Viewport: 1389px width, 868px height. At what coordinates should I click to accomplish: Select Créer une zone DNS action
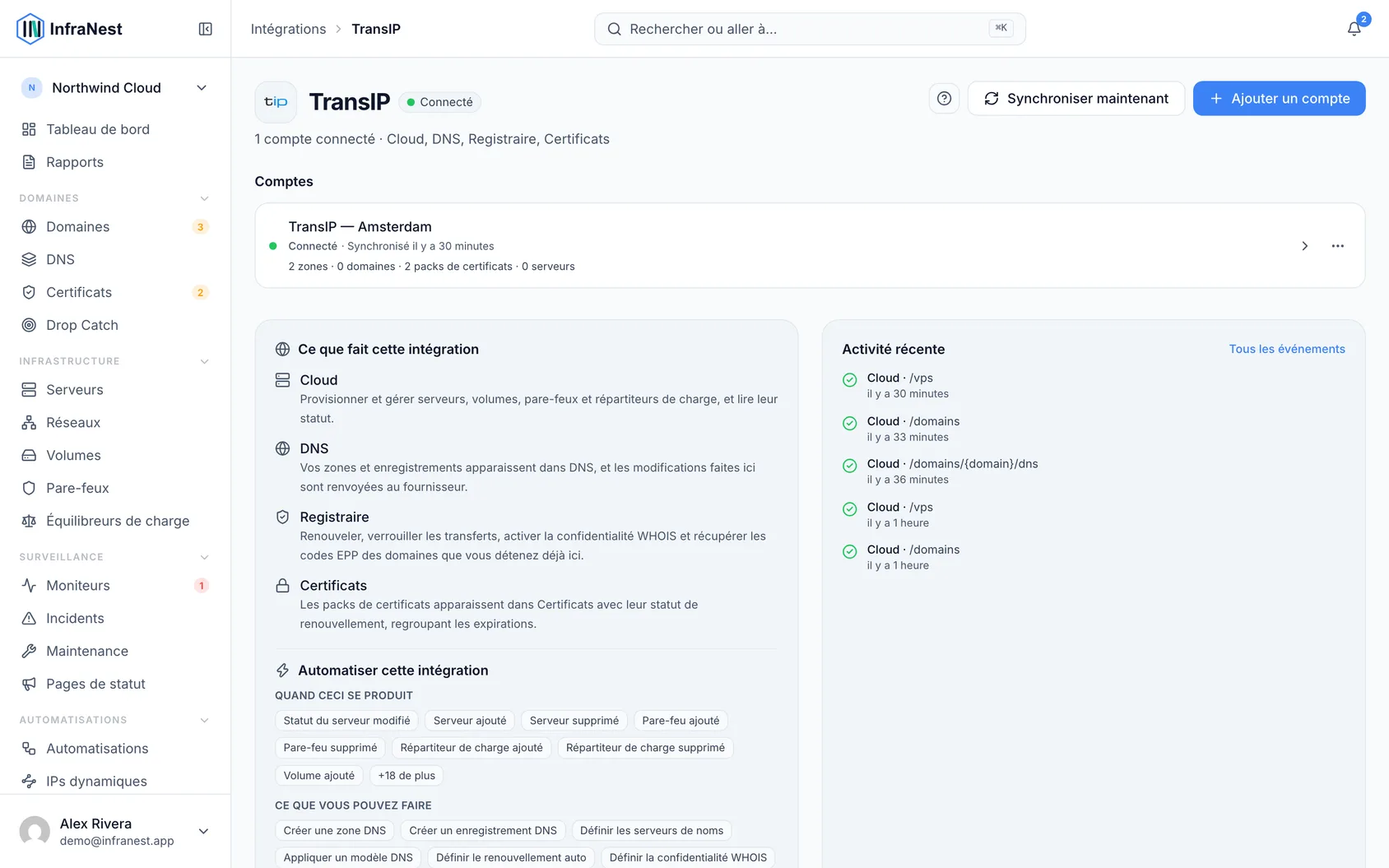(x=335, y=830)
